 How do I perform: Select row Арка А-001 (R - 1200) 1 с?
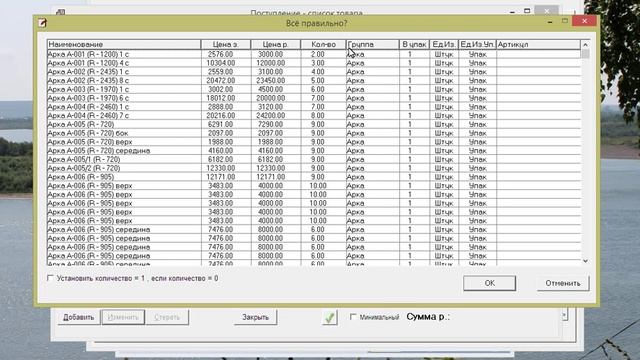[x=313, y=54]
